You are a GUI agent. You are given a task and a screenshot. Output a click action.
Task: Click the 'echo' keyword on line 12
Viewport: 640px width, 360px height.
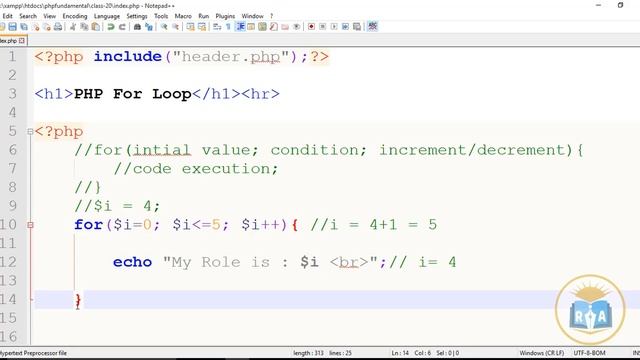coord(132,262)
